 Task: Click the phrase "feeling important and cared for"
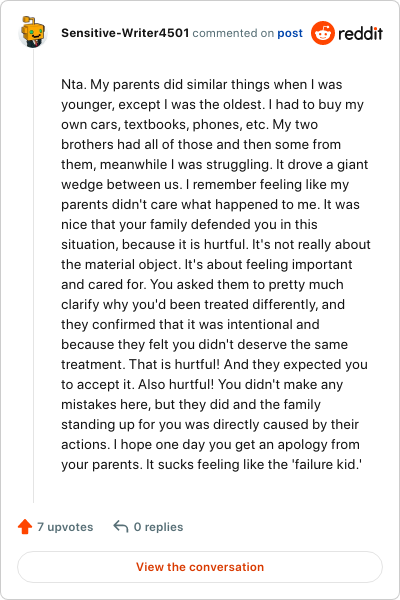[x=207, y=274]
